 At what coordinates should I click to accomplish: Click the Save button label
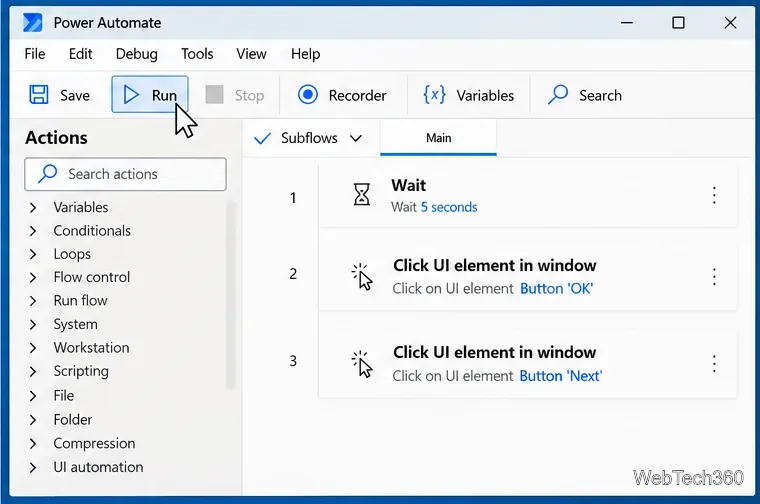point(75,95)
